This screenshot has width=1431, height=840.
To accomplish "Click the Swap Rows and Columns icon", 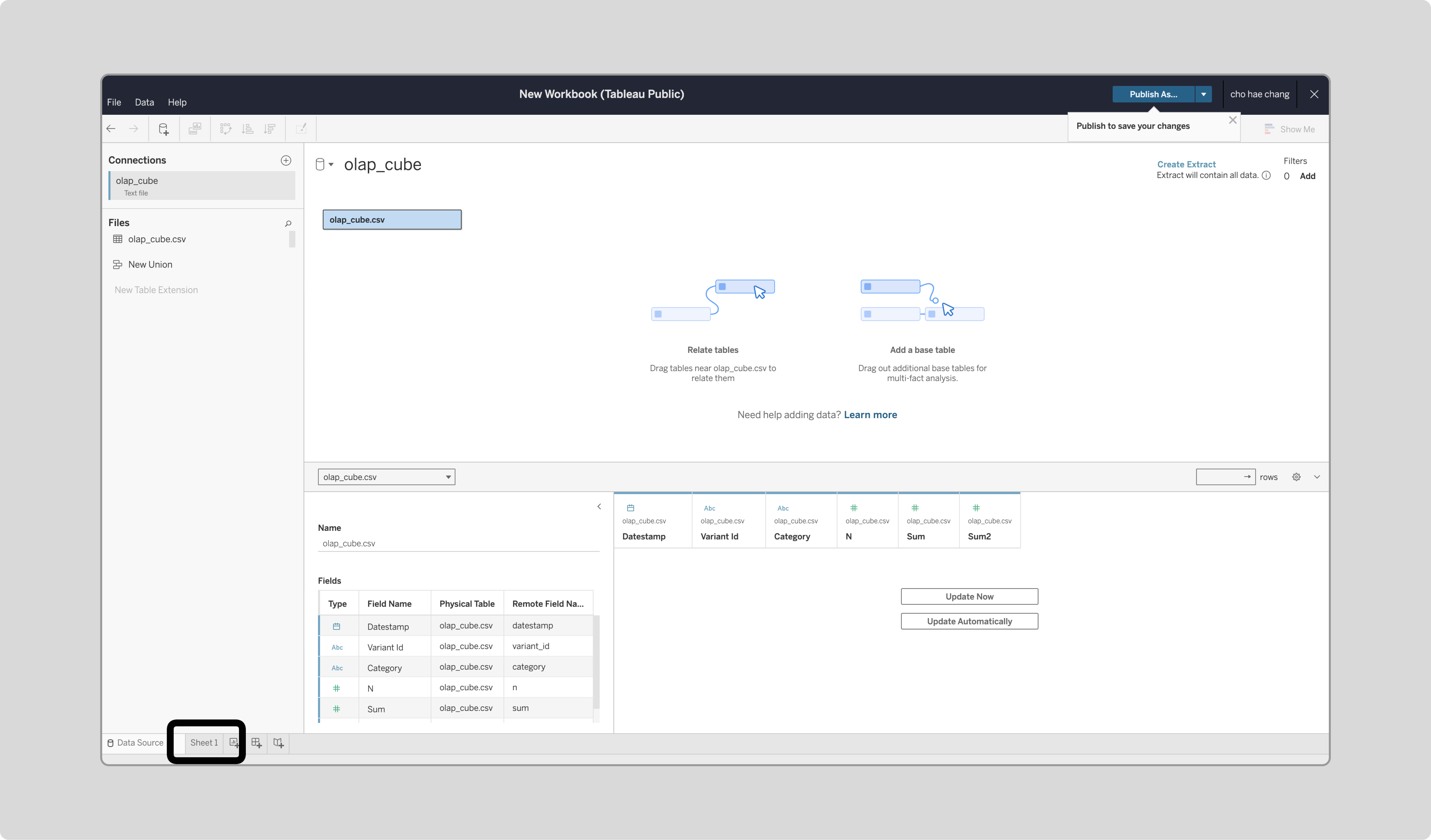I will pos(226,129).
